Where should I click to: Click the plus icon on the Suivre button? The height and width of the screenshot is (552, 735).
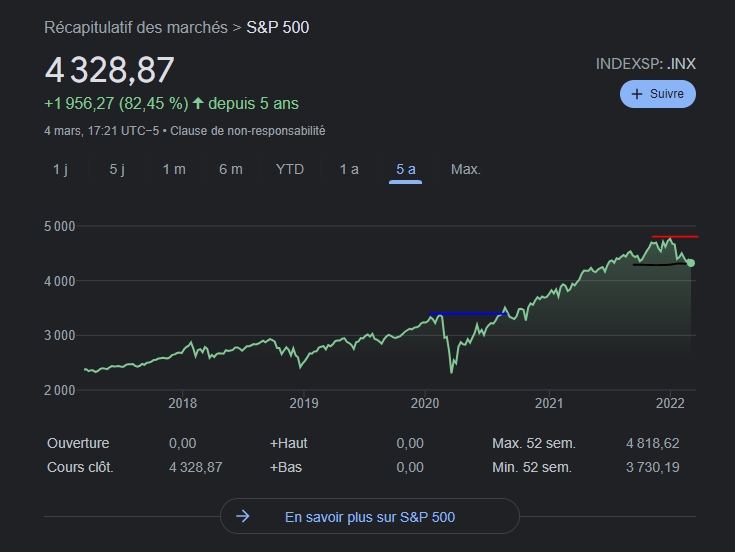tap(636, 94)
